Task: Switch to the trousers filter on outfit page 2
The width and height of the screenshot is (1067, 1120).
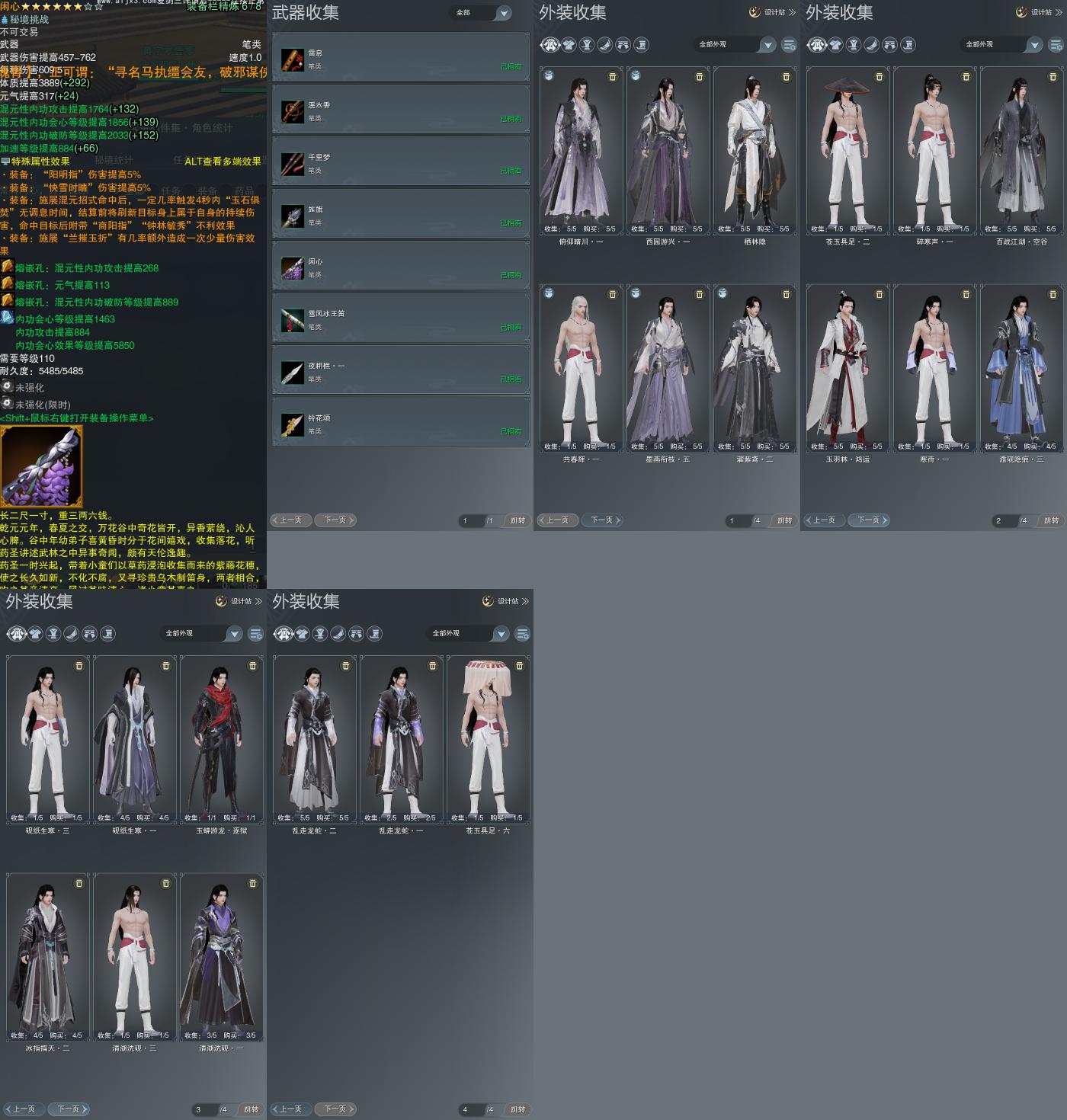Action: click(890, 45)
